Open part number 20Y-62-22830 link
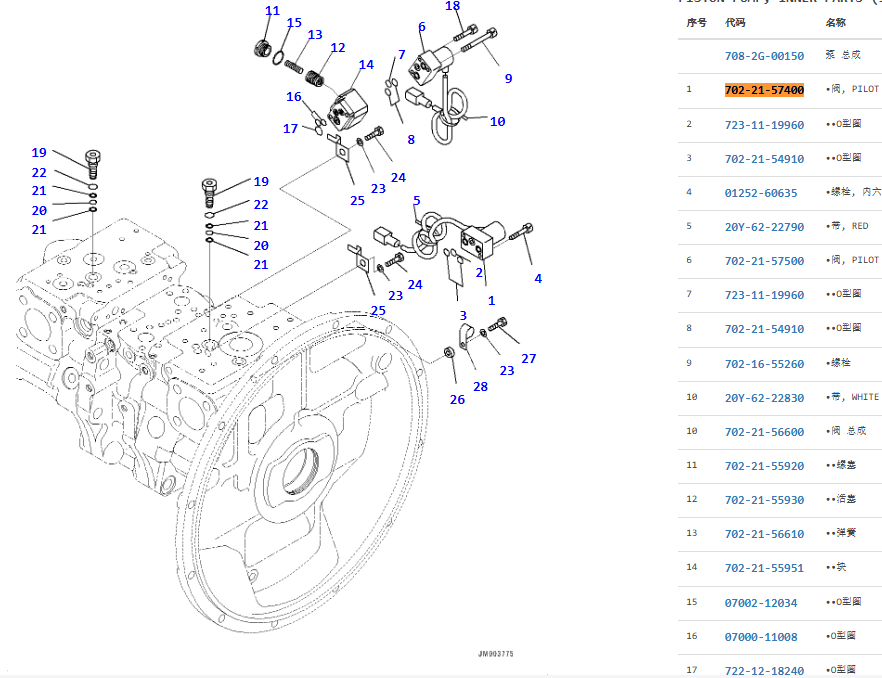882x678 pixels. click(764, 398)
